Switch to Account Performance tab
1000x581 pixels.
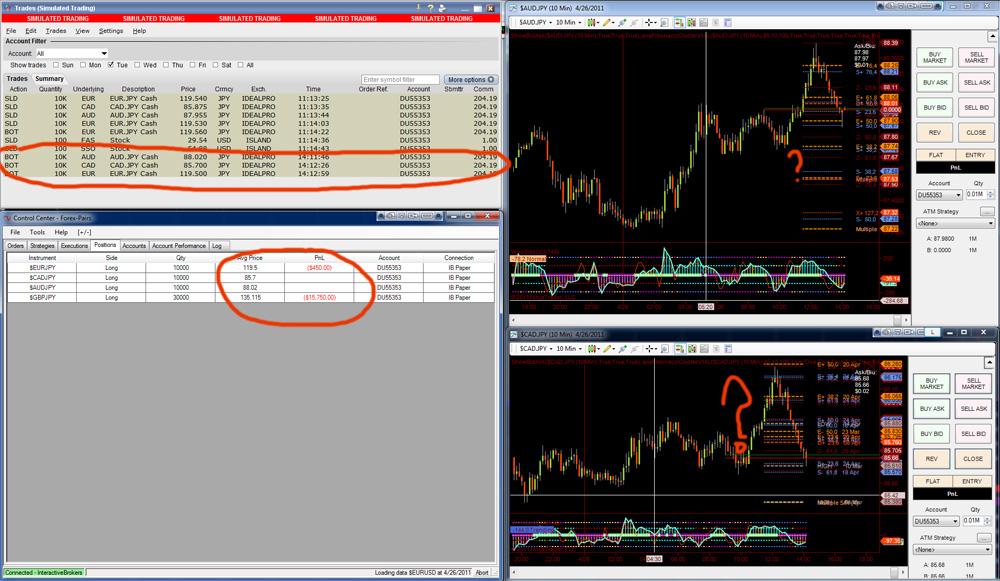point(179,246)
